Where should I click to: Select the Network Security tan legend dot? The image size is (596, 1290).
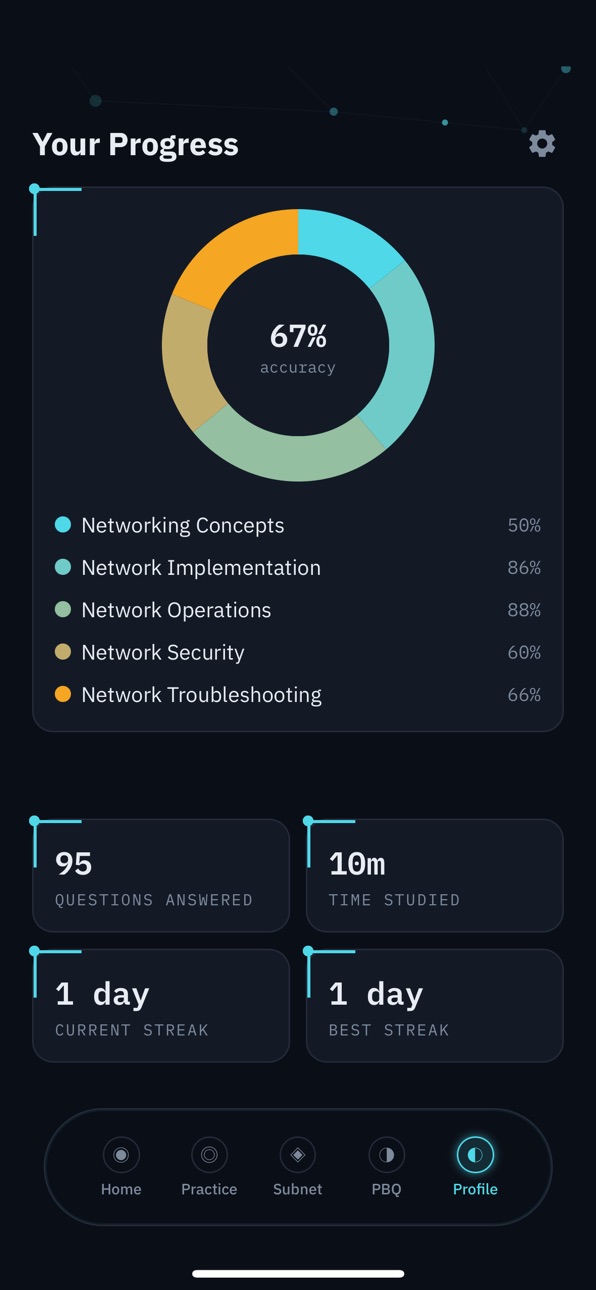point(63,652)
